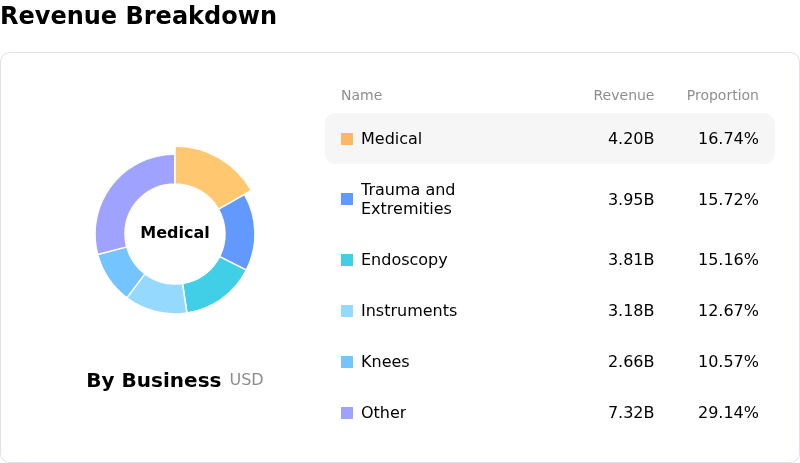
Task: Select the orange Medical donut segment
Action: [209, 174]
